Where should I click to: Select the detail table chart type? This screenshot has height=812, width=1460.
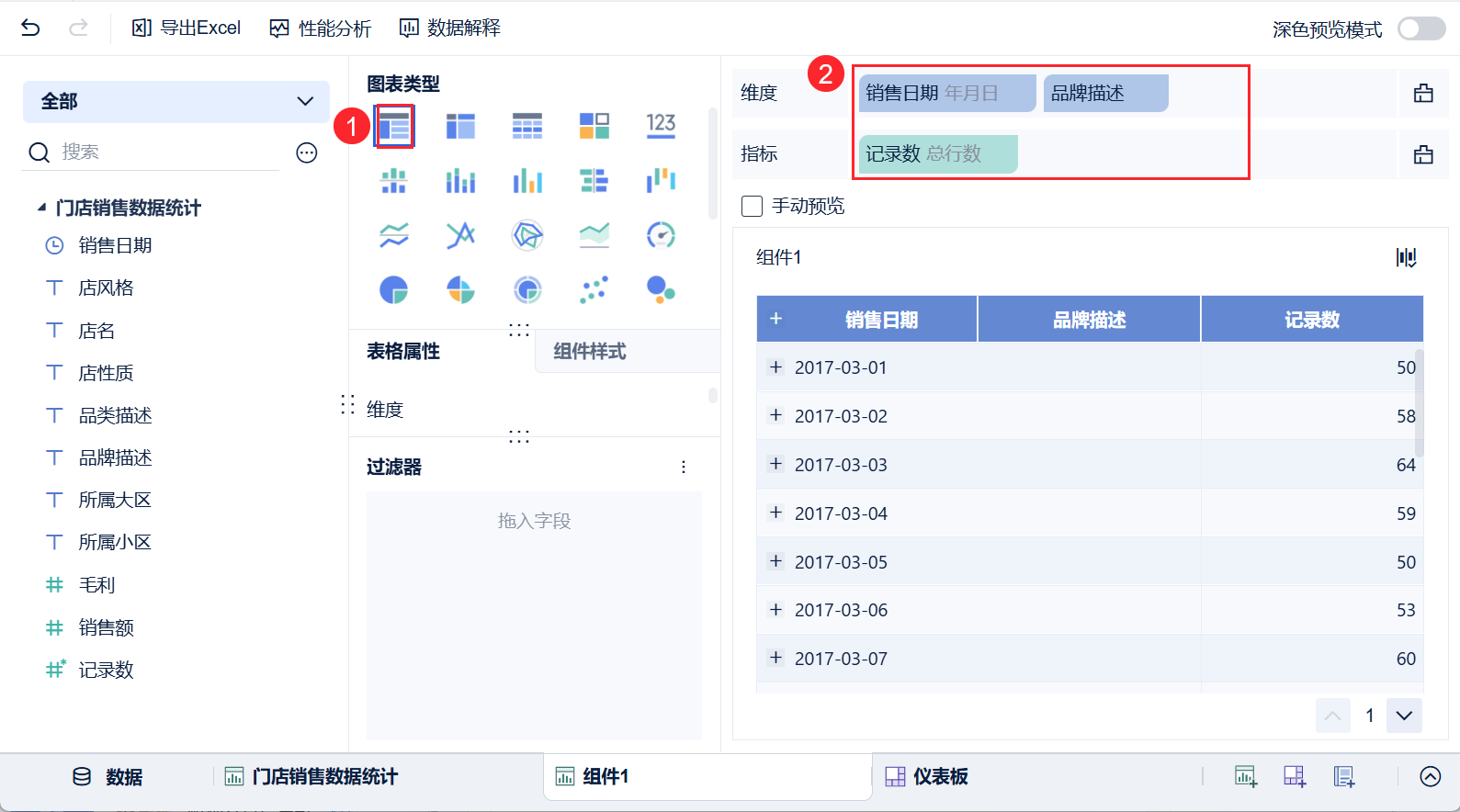pyautogui.click(x=527, y=126)
